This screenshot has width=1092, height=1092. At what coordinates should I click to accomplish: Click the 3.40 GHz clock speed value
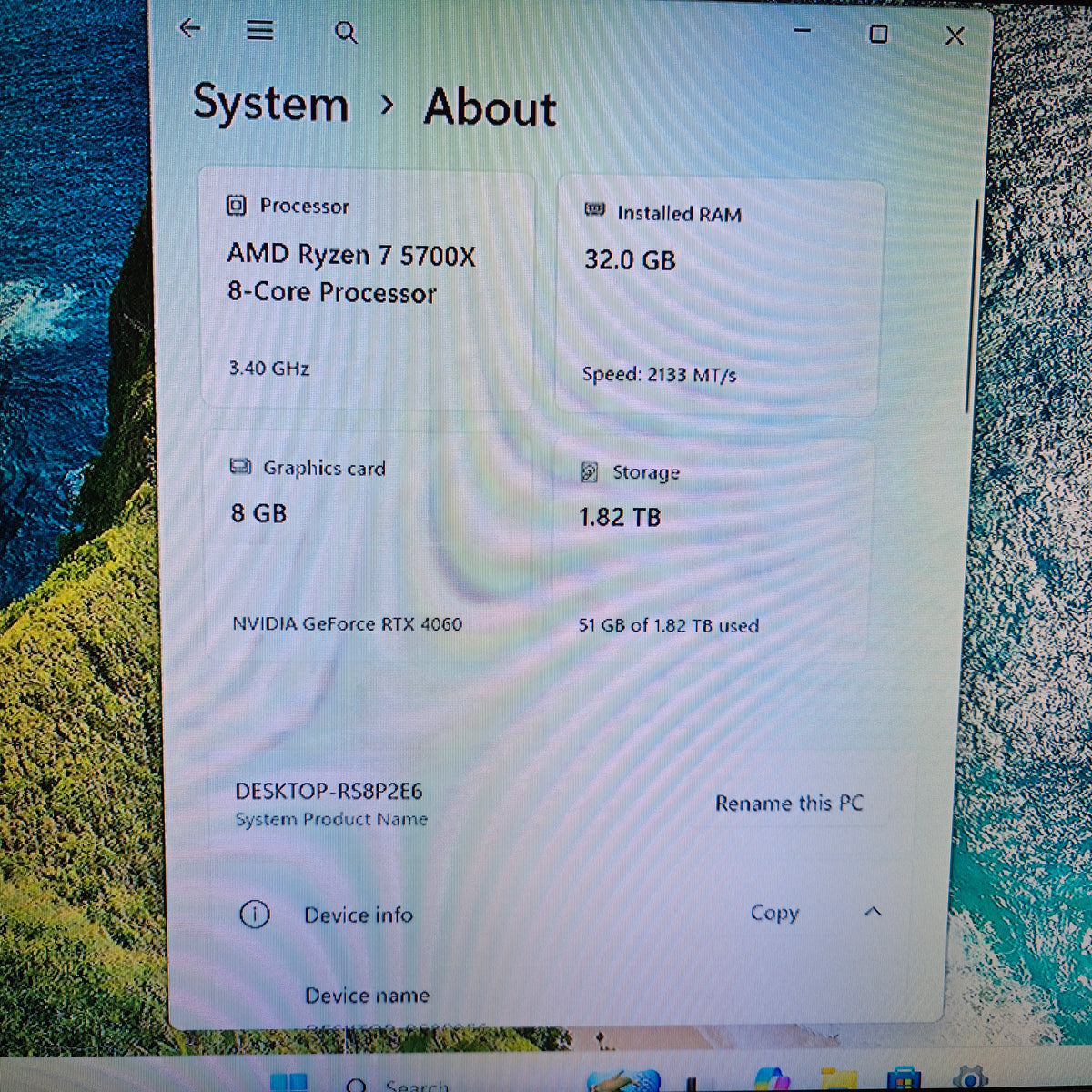tap(269, 369)
